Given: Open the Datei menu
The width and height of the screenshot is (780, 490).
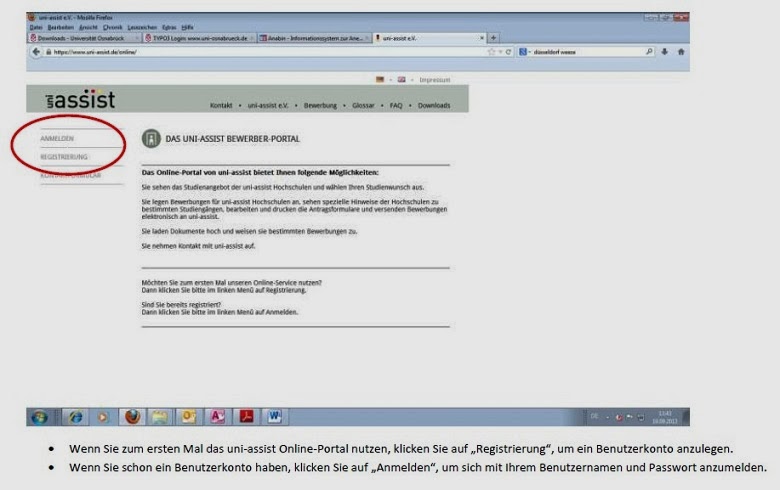Looking at the screenshot, I should 36,27.
